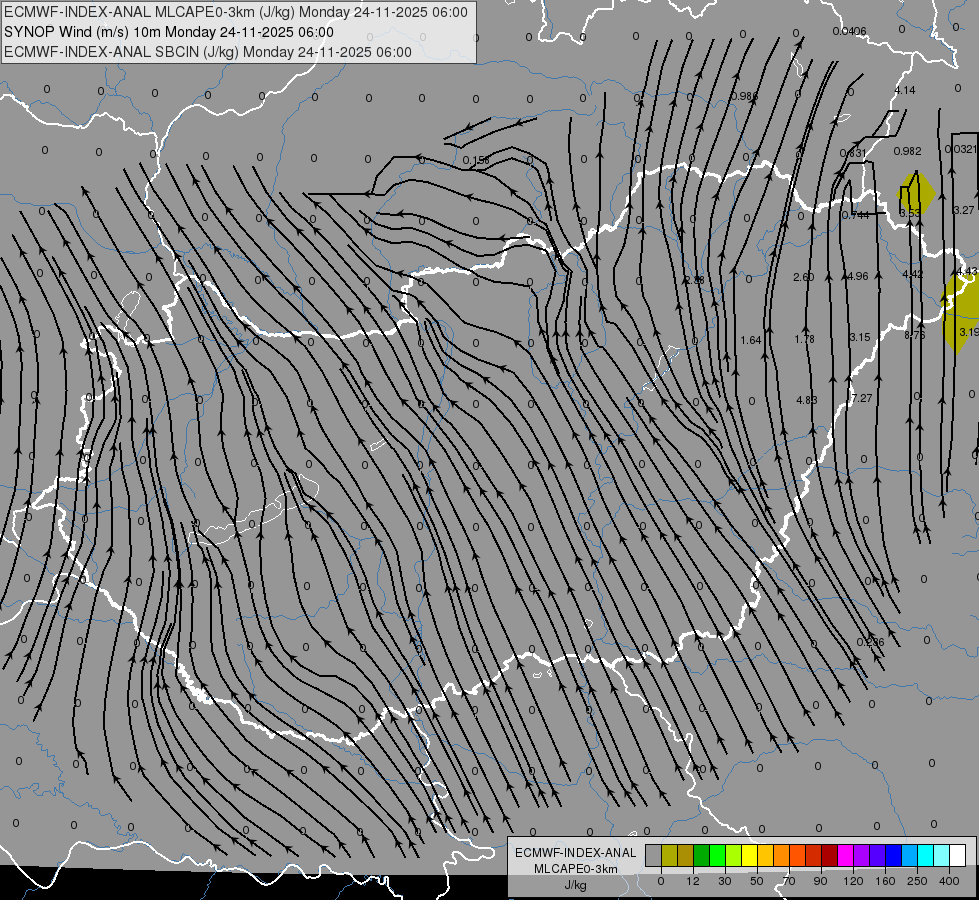Screen dimensions: 979x900
Task: Click the 1.64 map value
Action: (x=751, y=340)
